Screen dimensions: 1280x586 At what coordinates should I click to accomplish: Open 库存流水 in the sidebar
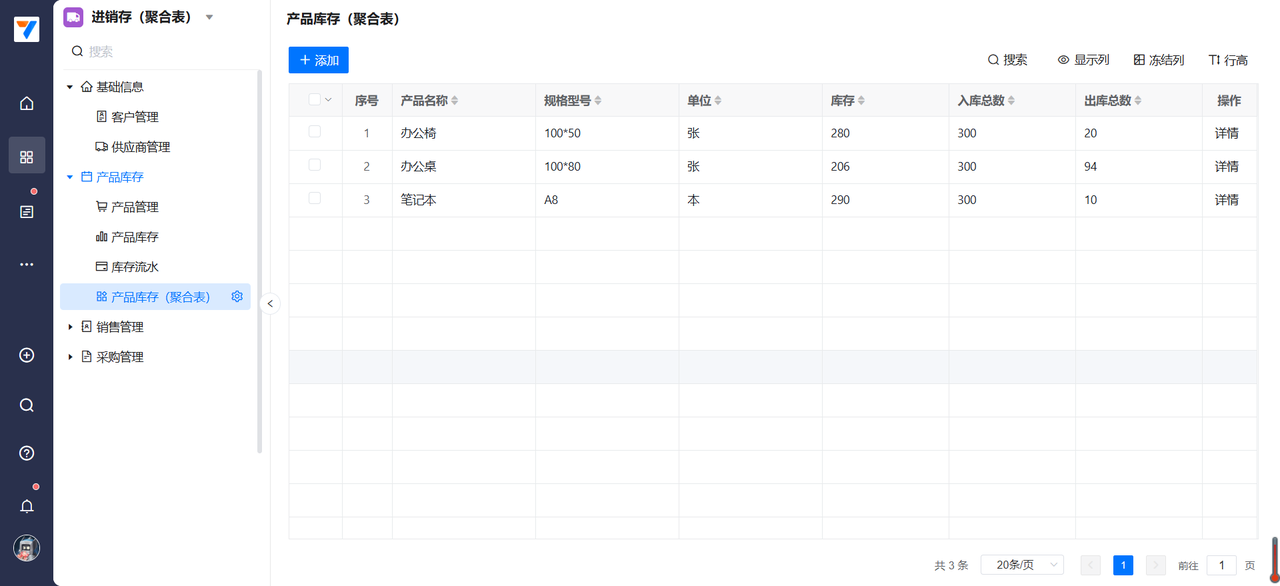pyautogui.click(x=134, y=267)
